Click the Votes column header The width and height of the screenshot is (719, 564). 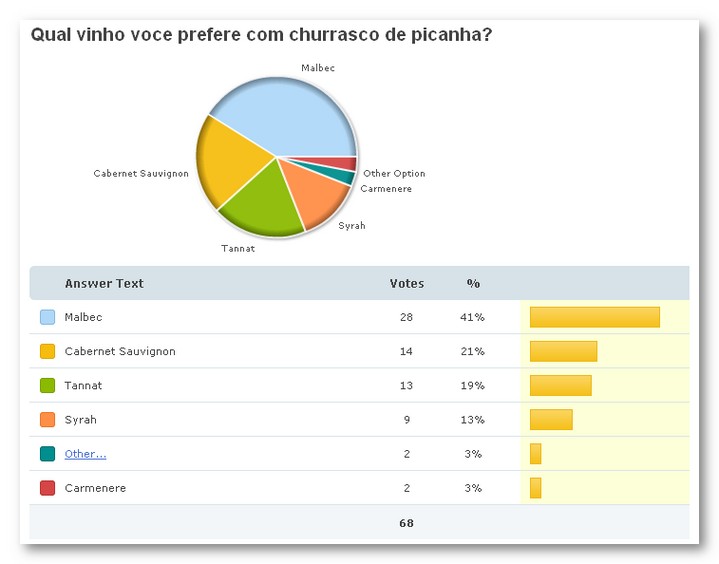coord(407,283)
